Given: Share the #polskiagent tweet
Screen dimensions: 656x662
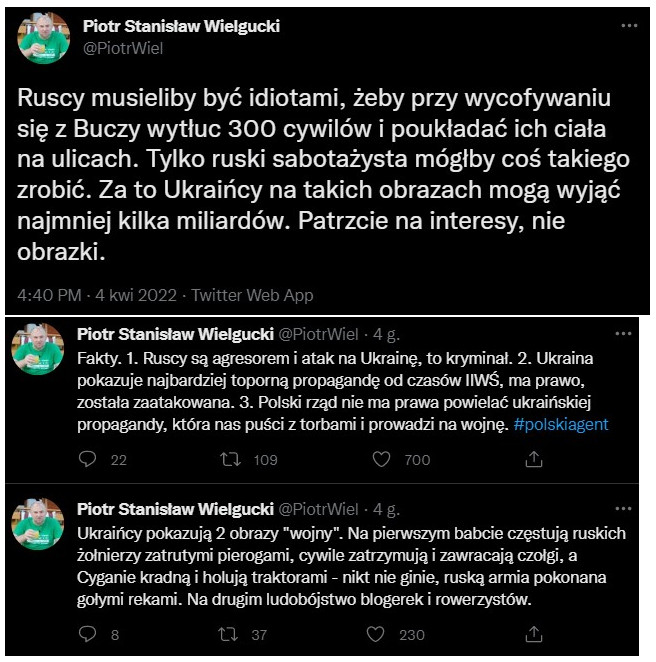Looking at the screenshot, I should 534,459.
